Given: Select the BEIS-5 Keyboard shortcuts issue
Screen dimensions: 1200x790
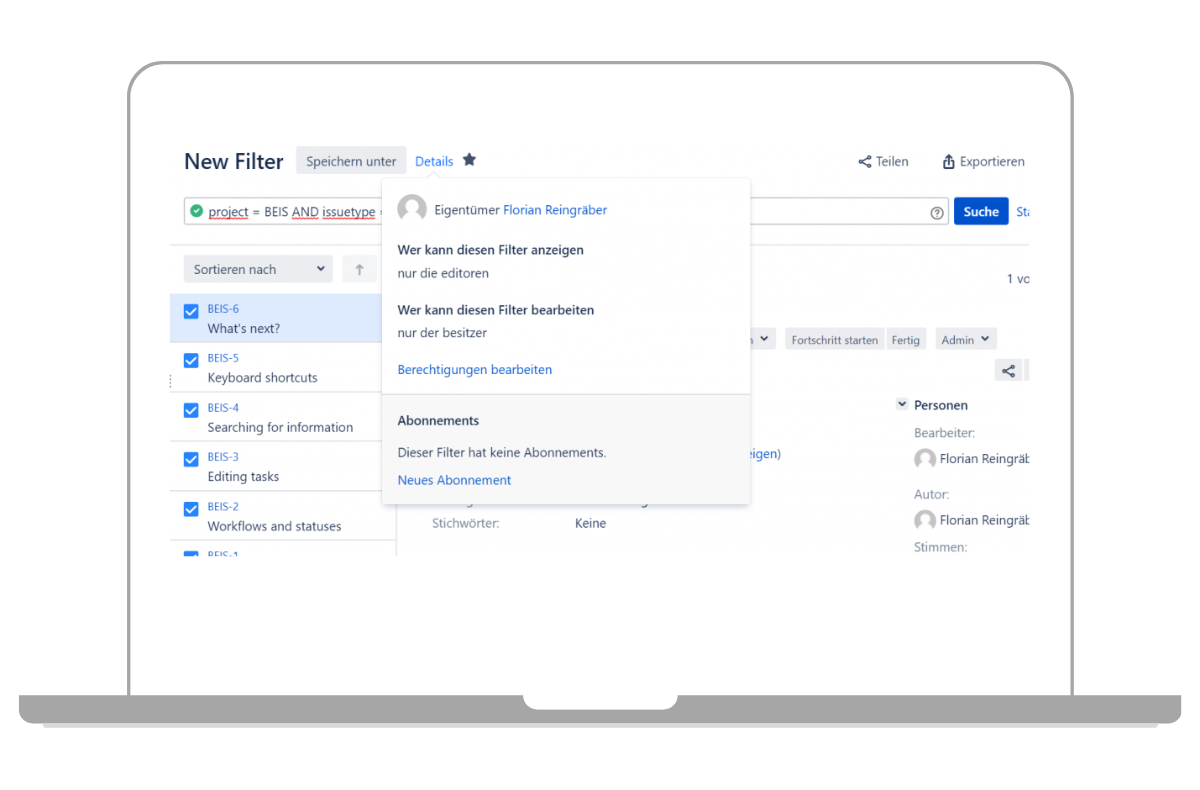Looking at the screenshot, I should click(x=262, y=377).
